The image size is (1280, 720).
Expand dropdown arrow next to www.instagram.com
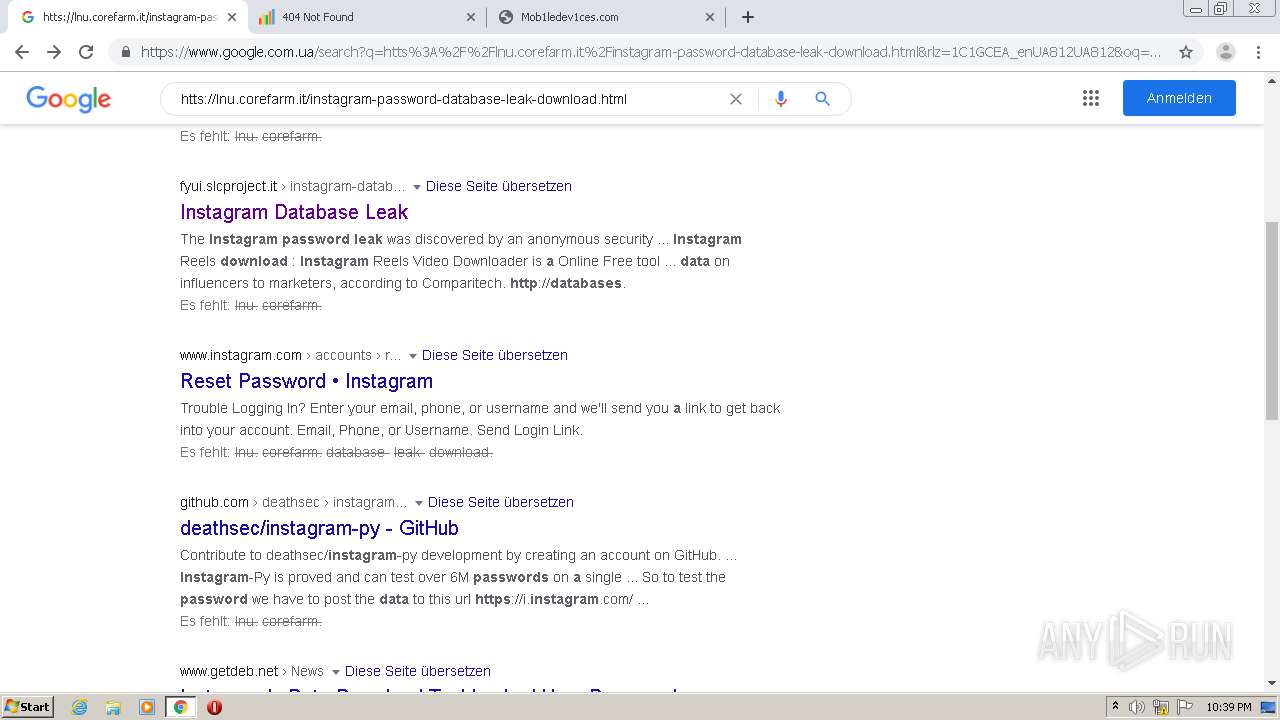(412, 356)
